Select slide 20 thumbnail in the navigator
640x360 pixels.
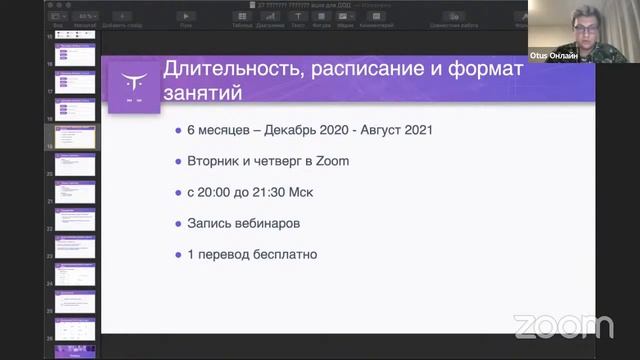[x=75, y=164]
